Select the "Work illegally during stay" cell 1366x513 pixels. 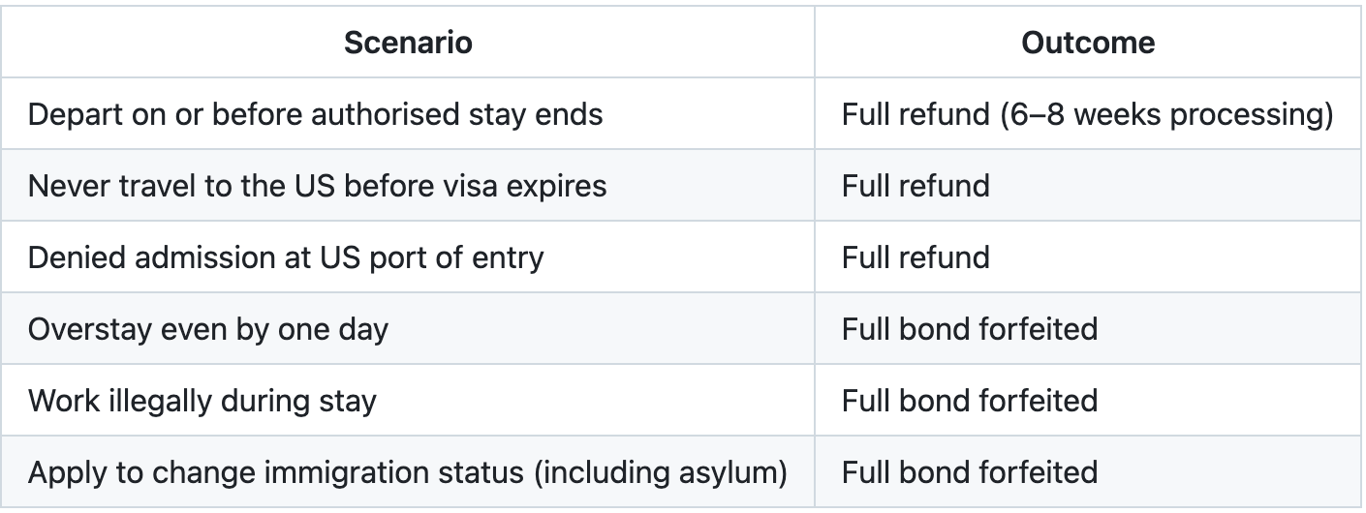(x=202, y=400)
